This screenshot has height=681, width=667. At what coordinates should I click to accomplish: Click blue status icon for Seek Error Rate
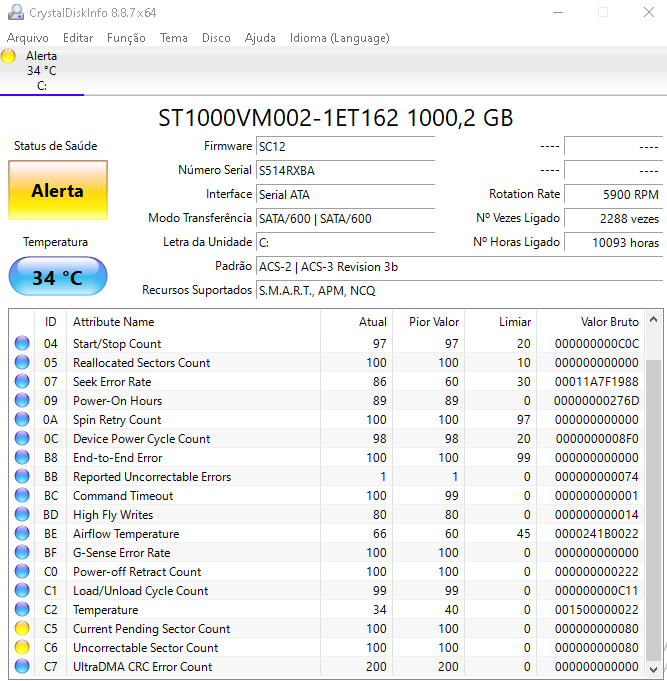(x=22, y=381)
